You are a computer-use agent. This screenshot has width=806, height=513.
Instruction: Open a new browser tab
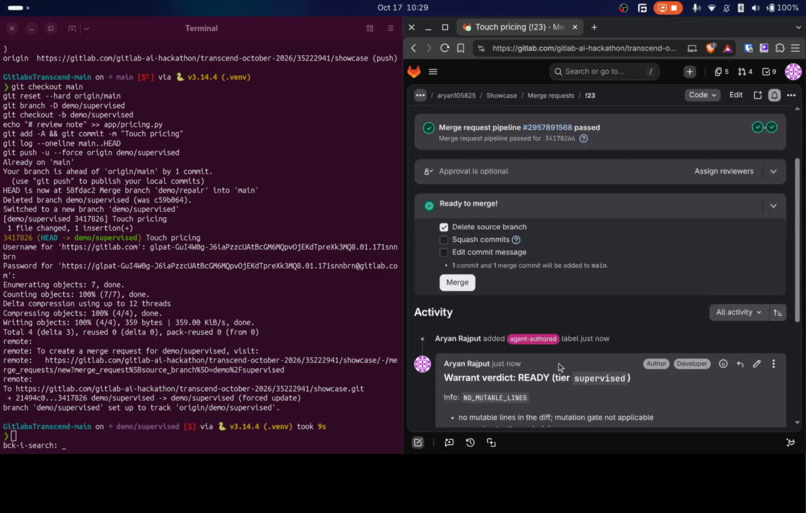pos(594,27)
